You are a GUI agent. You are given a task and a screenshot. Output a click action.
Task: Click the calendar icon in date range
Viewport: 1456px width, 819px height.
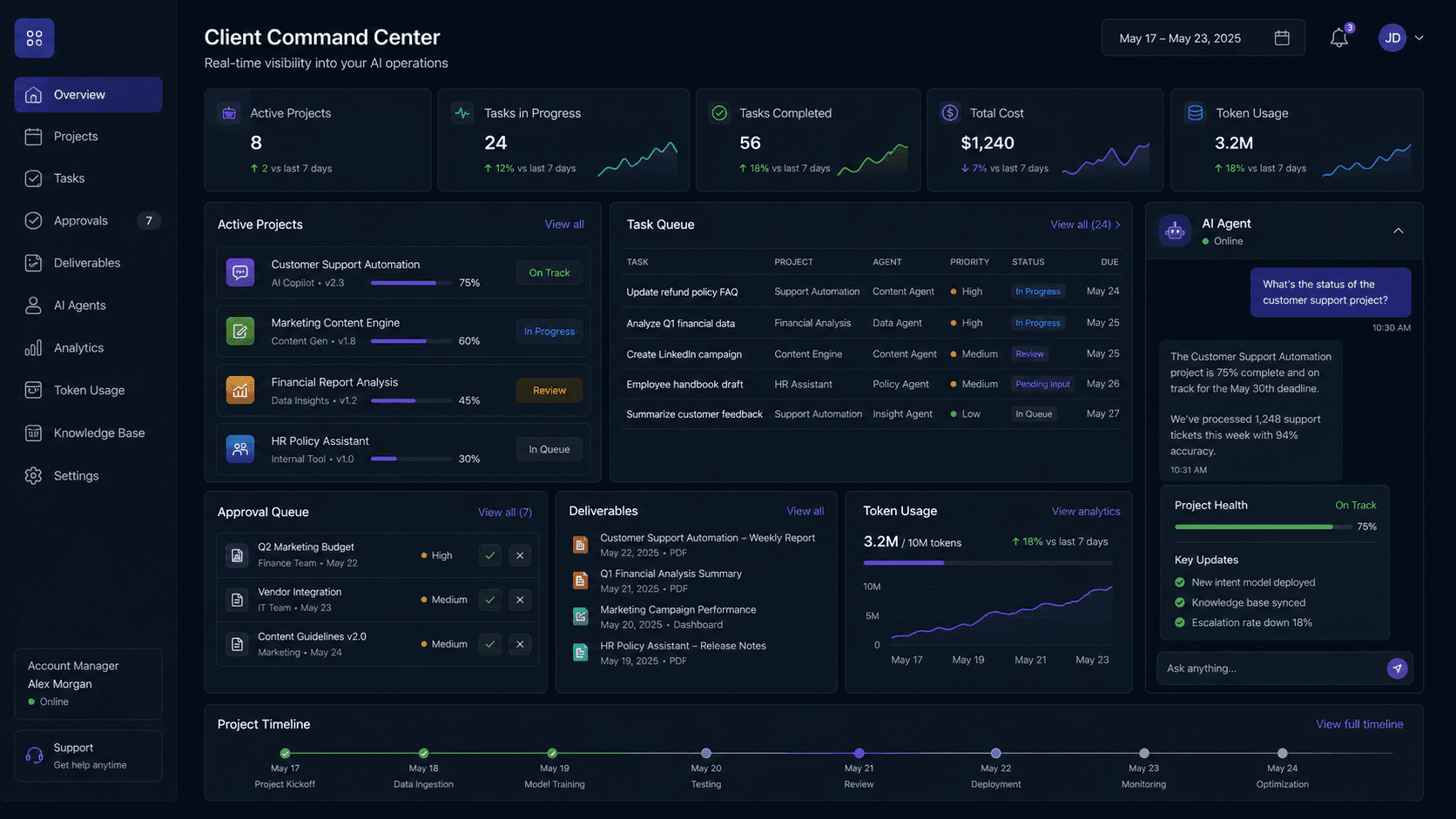point(1282,38)
